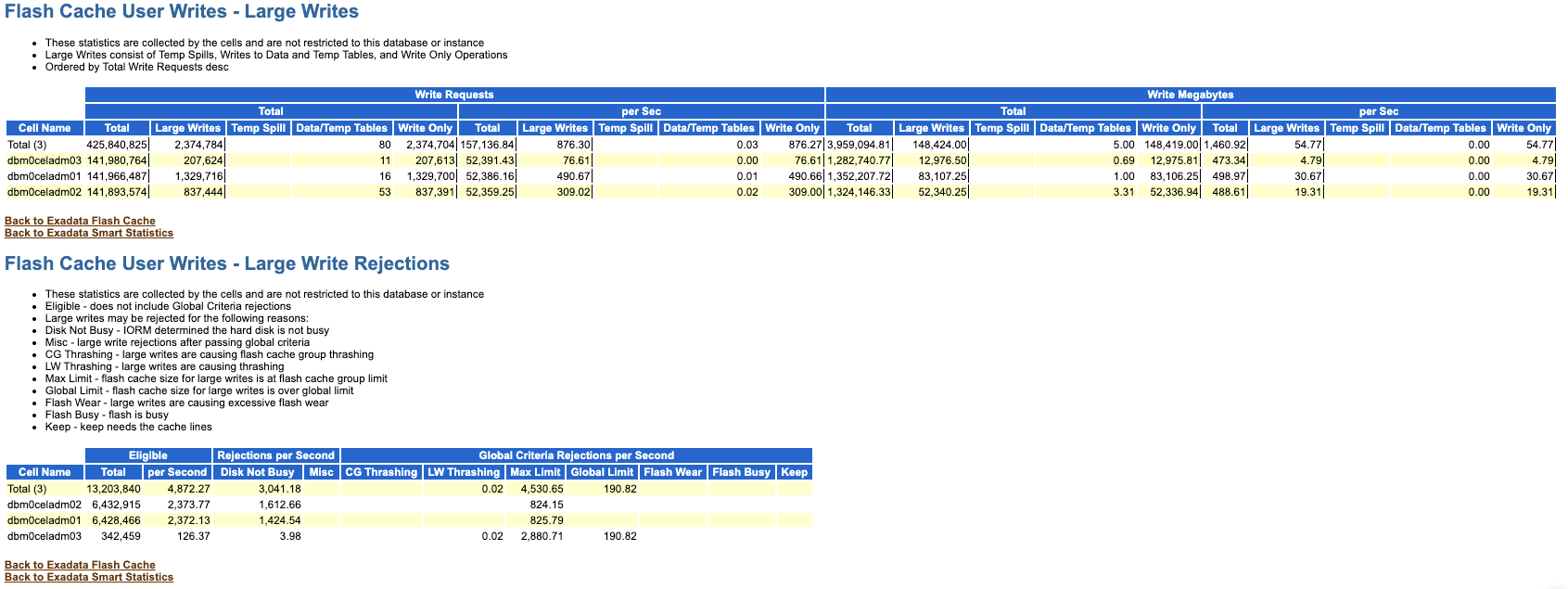Viewport: 1568px width, 589px height.
Task: Click cell value 1,352,207.72
Action: (859, 176)
